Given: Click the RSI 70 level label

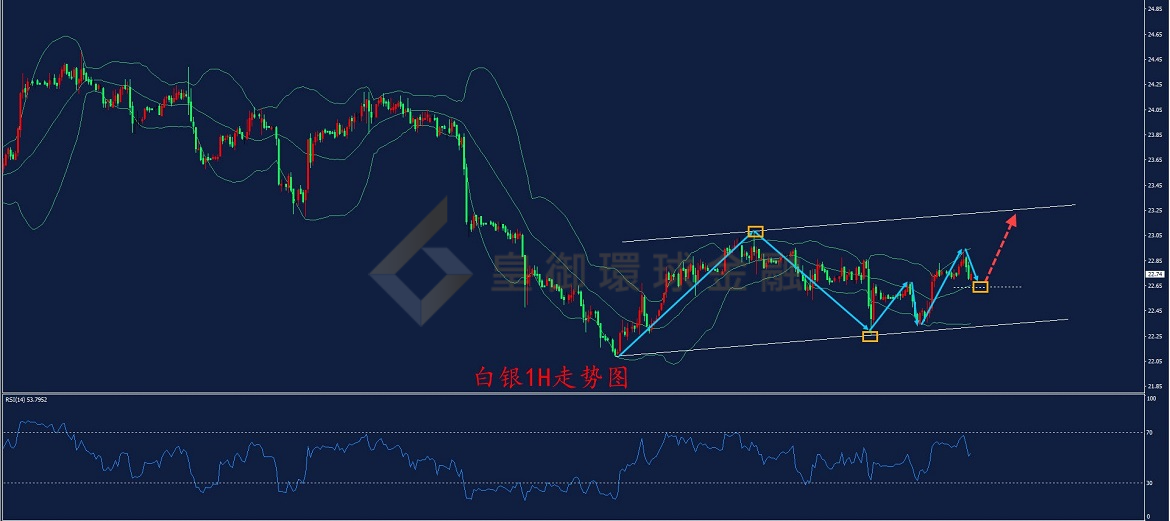Looking at the screenshot, I should (1153, 433).
